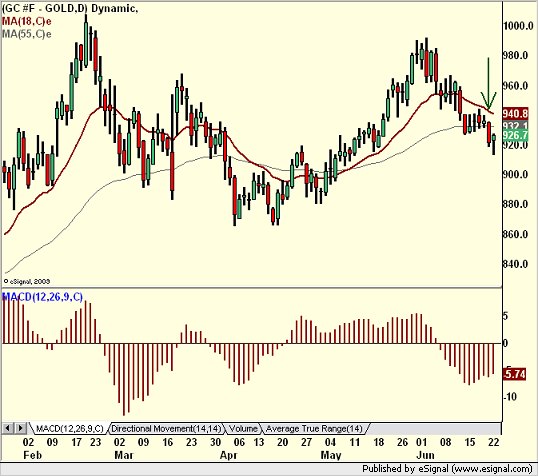The image size is (538, 476).
Task: Click the Jun month label on time axis
Action: [425, 455]
